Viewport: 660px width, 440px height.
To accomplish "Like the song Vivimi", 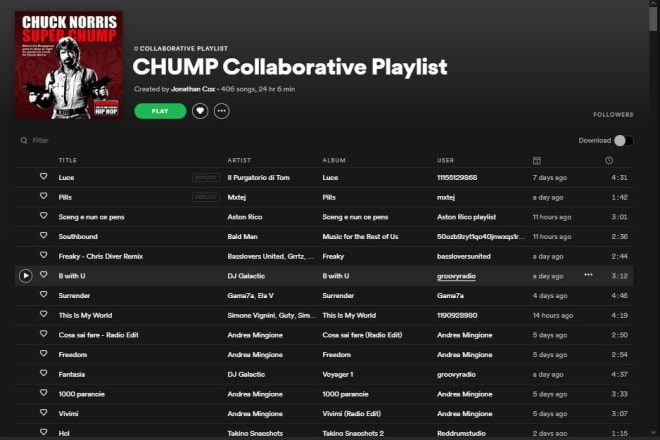I will [43, 413].
